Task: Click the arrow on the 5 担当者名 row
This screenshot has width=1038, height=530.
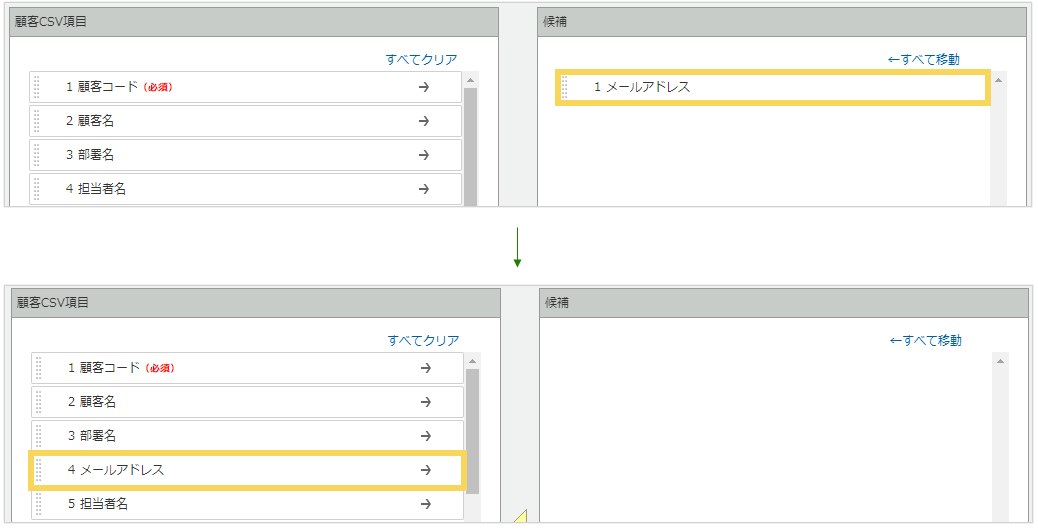Action: point(425,504)
